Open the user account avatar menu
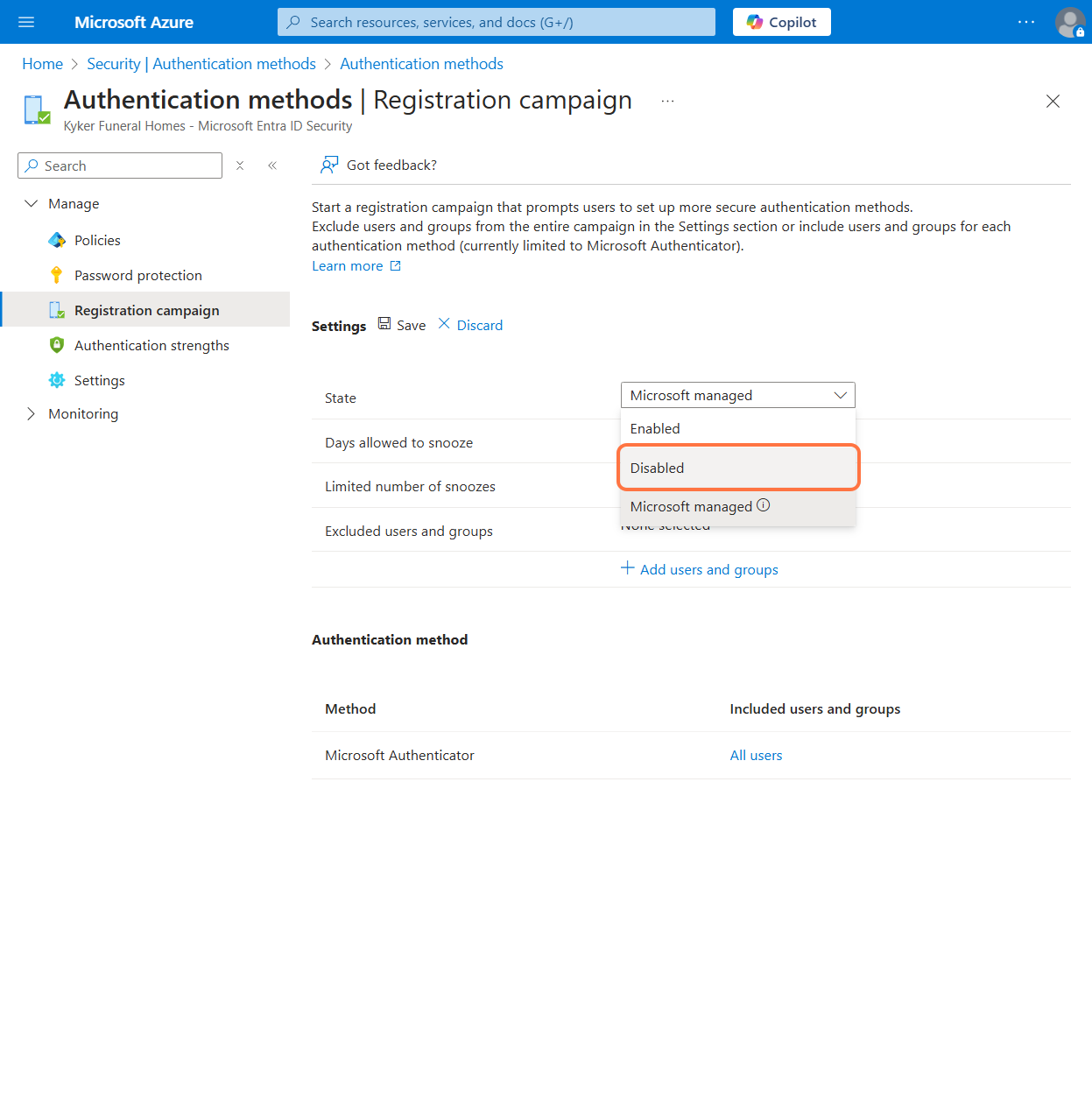The height and width of the screenshot is (1106, 1092). (1070, 22)
